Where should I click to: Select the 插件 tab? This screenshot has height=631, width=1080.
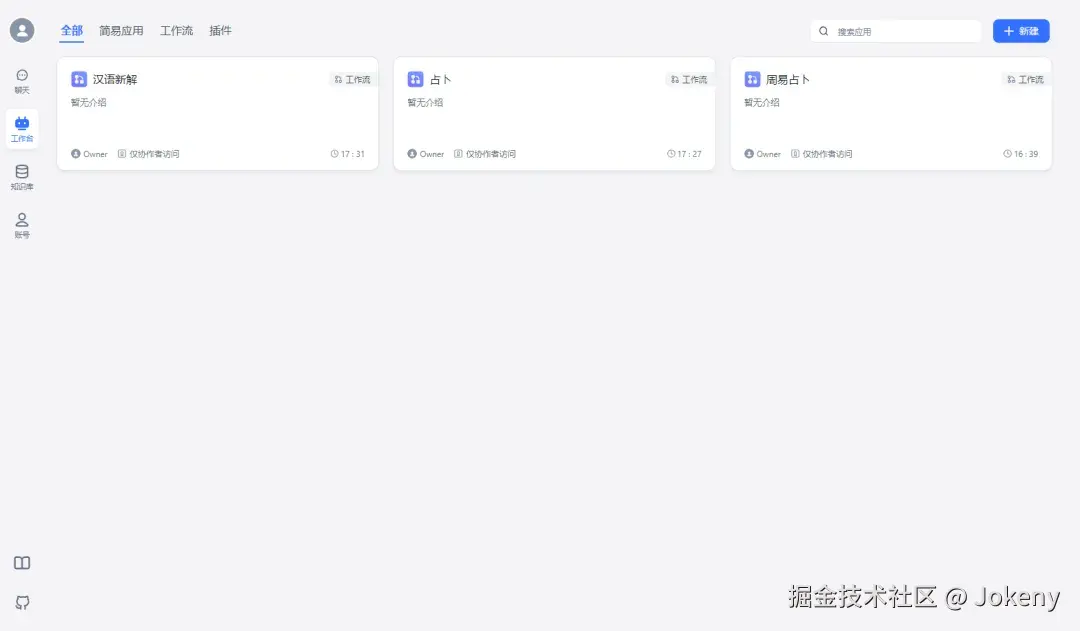(220, 31)
